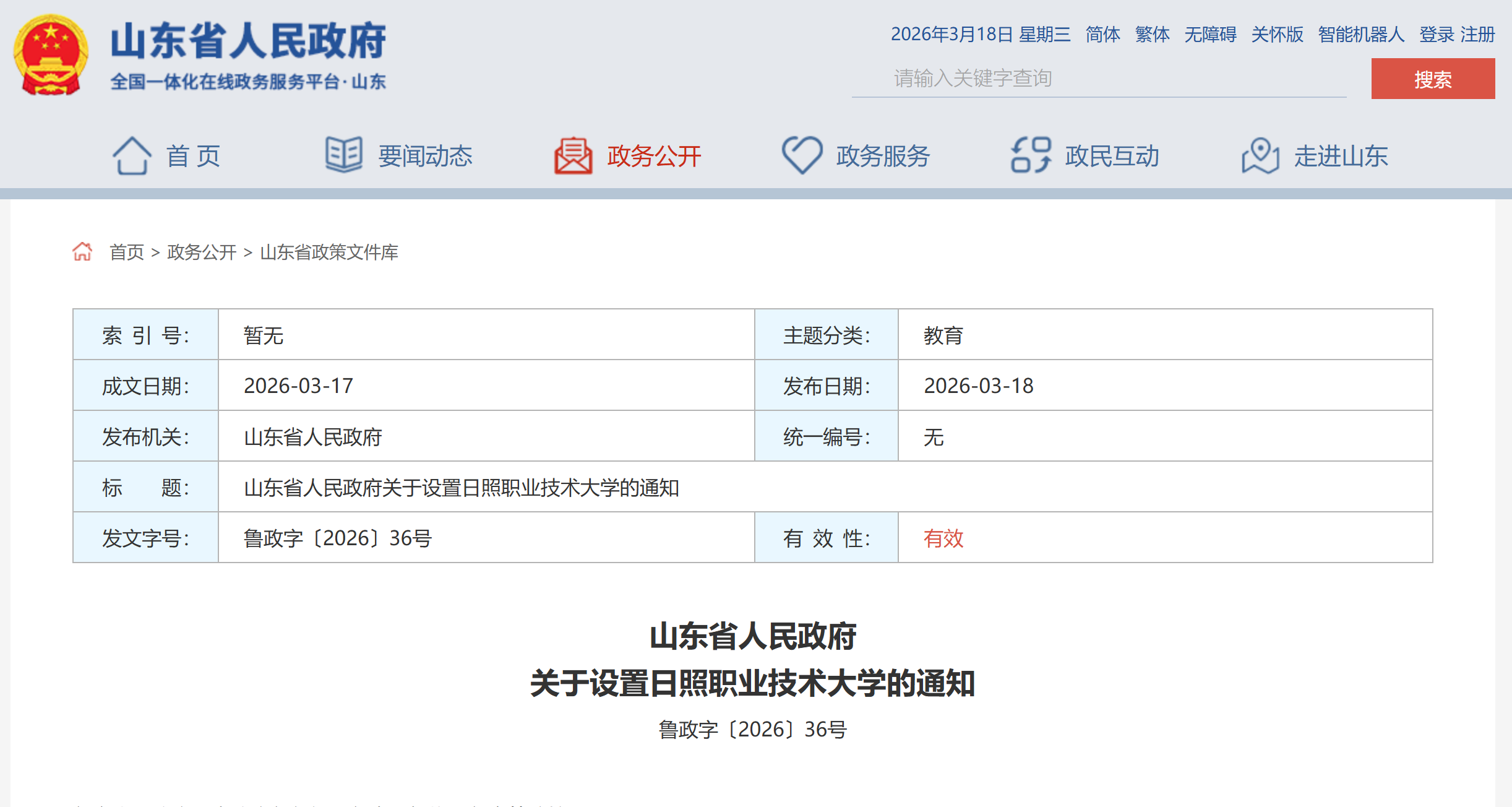Enable 无障碍 accessibility mode
This screenshot has width=1512, height=807.
[1210, 34]
